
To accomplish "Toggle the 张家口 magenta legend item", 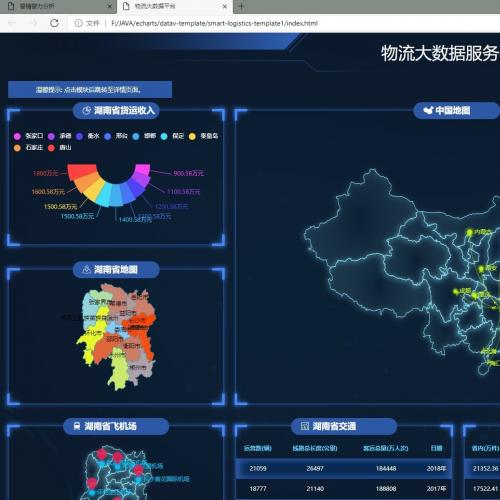I will tap(28, 136).
